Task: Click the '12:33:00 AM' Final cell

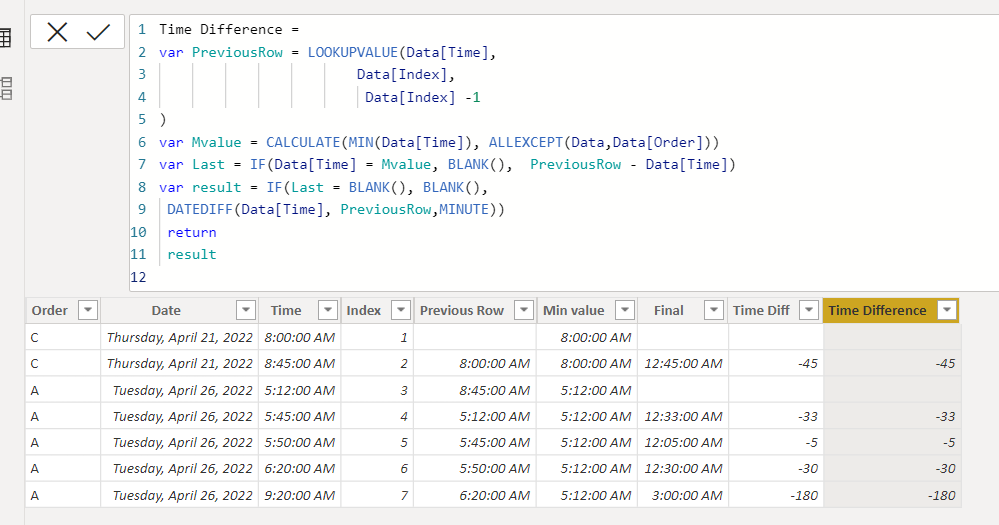Action: 683,416
